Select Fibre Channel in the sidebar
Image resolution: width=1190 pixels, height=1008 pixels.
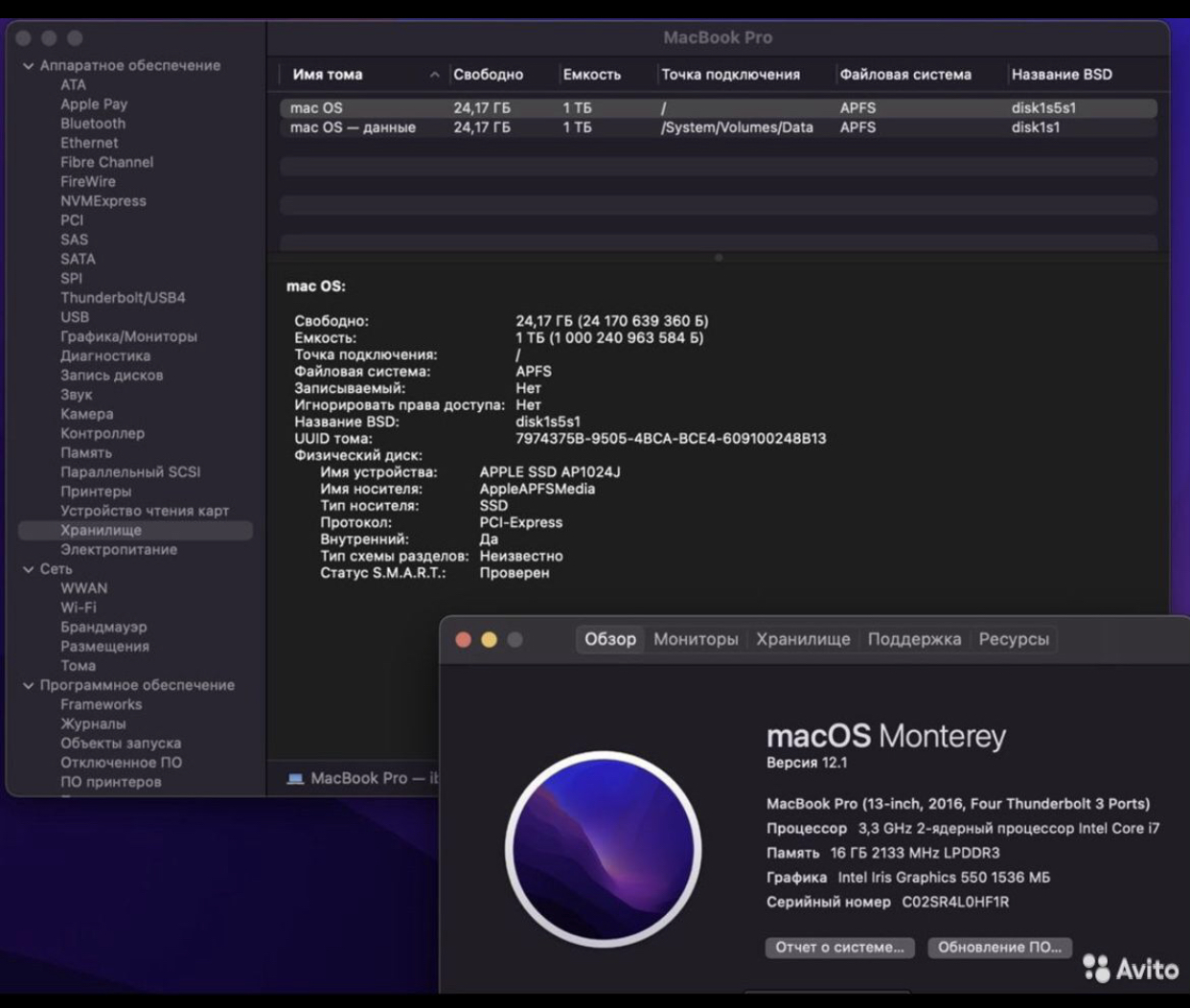[x=106, y=163]
